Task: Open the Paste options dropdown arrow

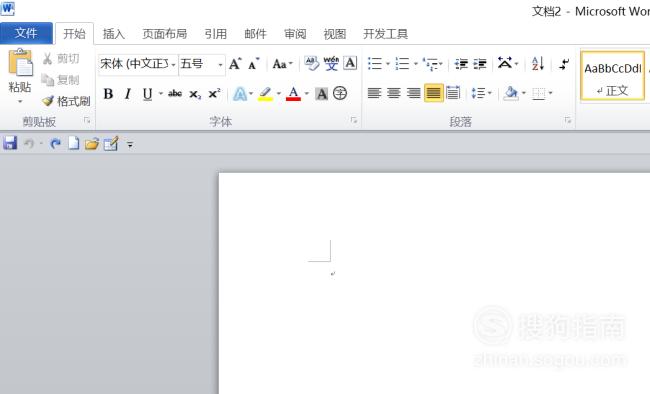Action: click(20, 102)
